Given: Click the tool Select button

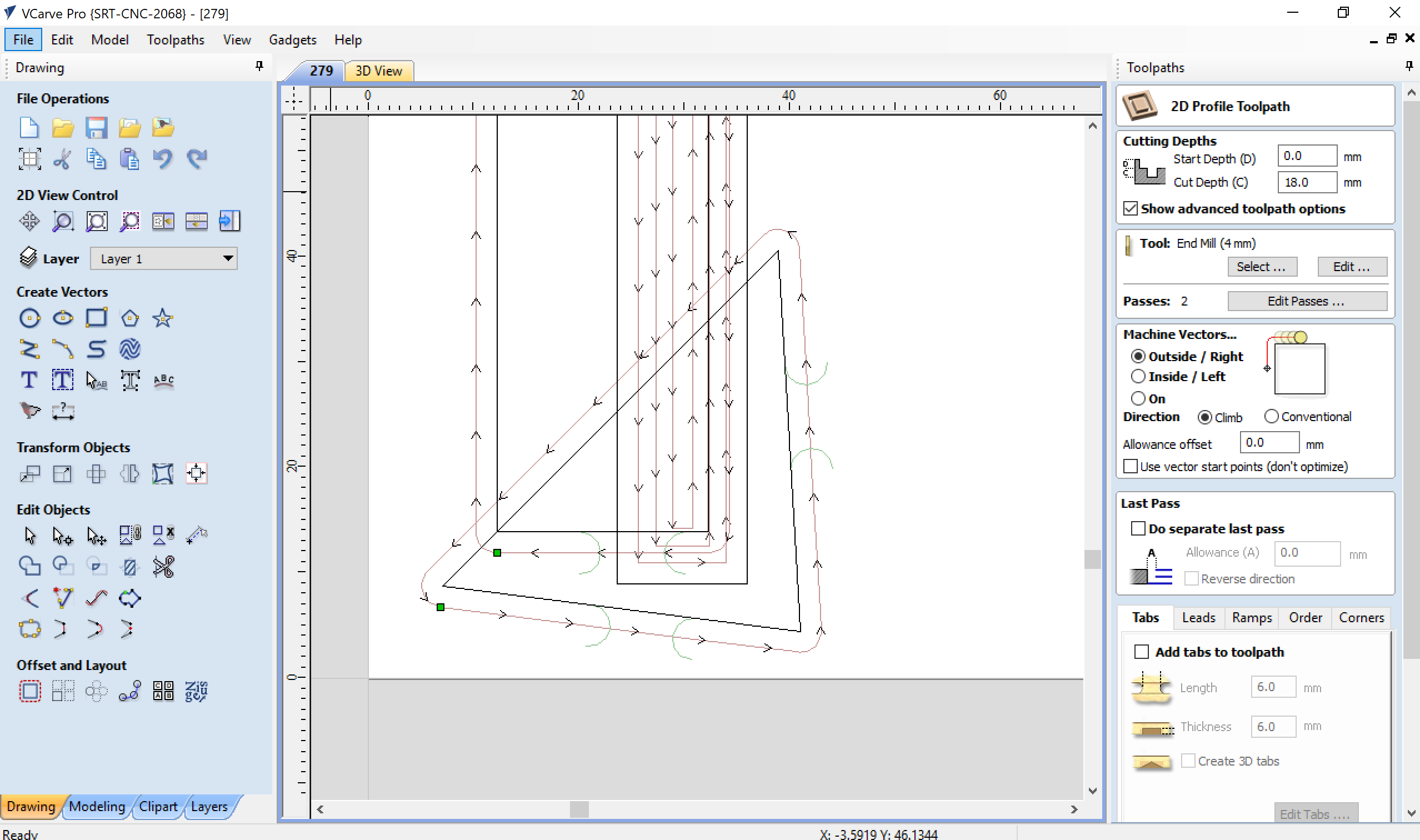Looking at the screenshot, I should (1262, 267).
